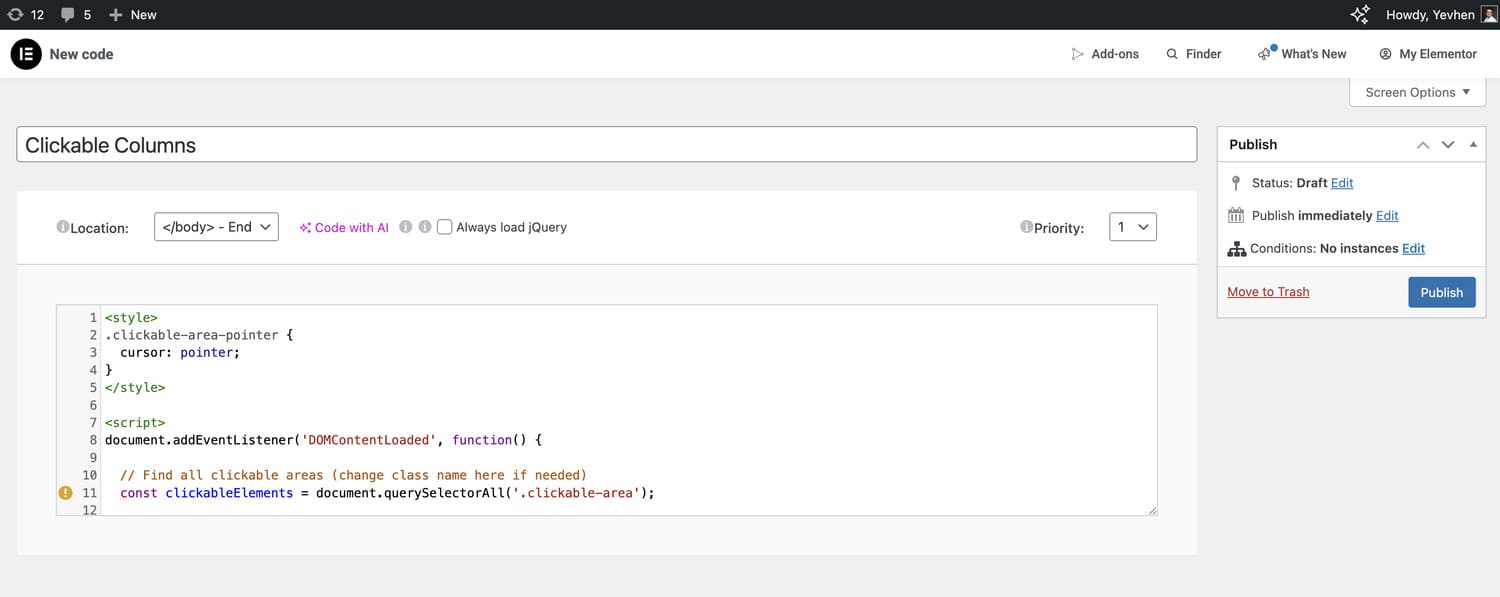Open the Add-ons menu item
This screenshot has height=597, width=1500.
pyautogui.click(x=1105, y=54)
